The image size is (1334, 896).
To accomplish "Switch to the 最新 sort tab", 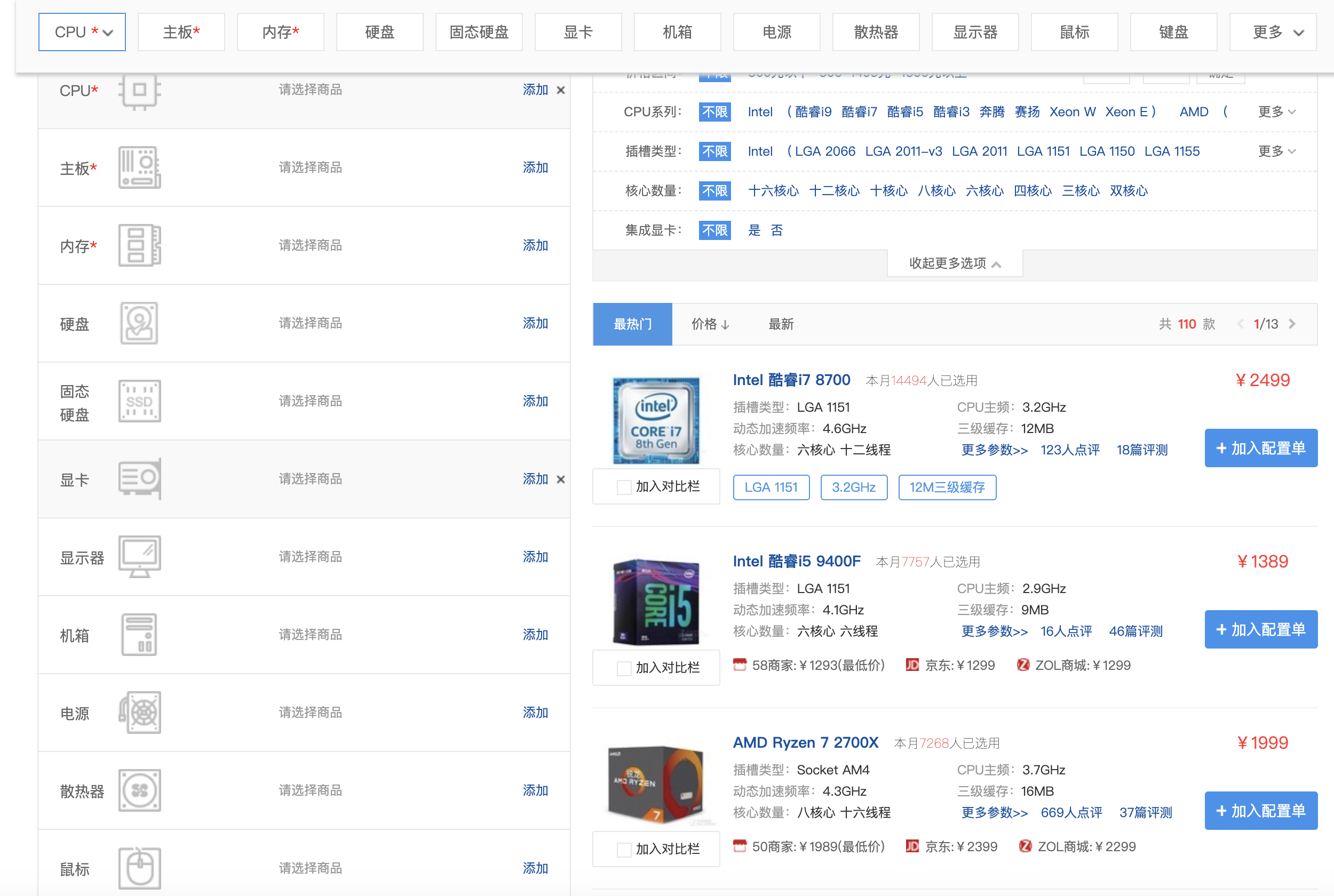I will [x=780, y=325].
